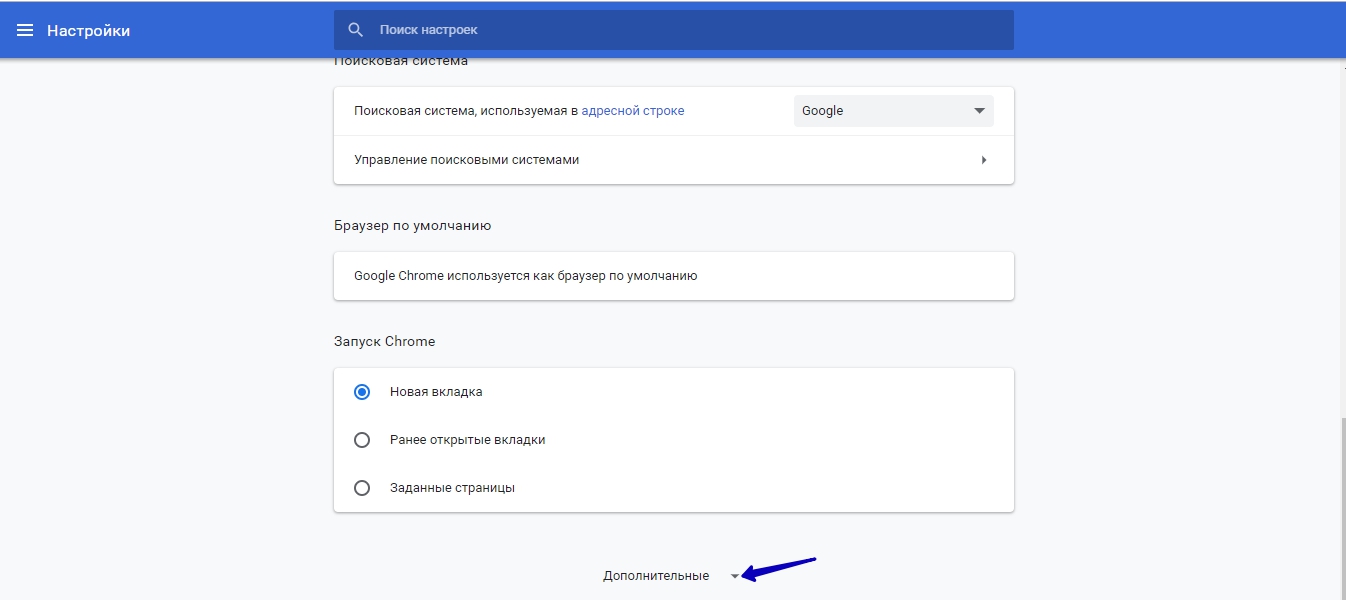This screenshot has height=600, width=1346.
Task: Select the 'Заданные страницы' radio button
Action: 361,487
